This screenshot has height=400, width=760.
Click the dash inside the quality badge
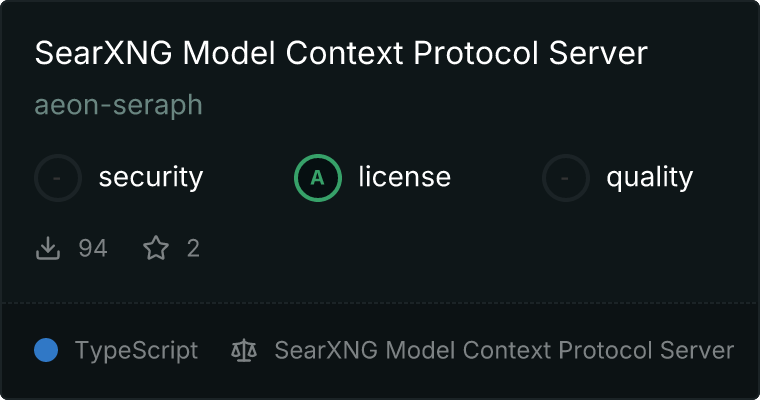click(566, 178)
